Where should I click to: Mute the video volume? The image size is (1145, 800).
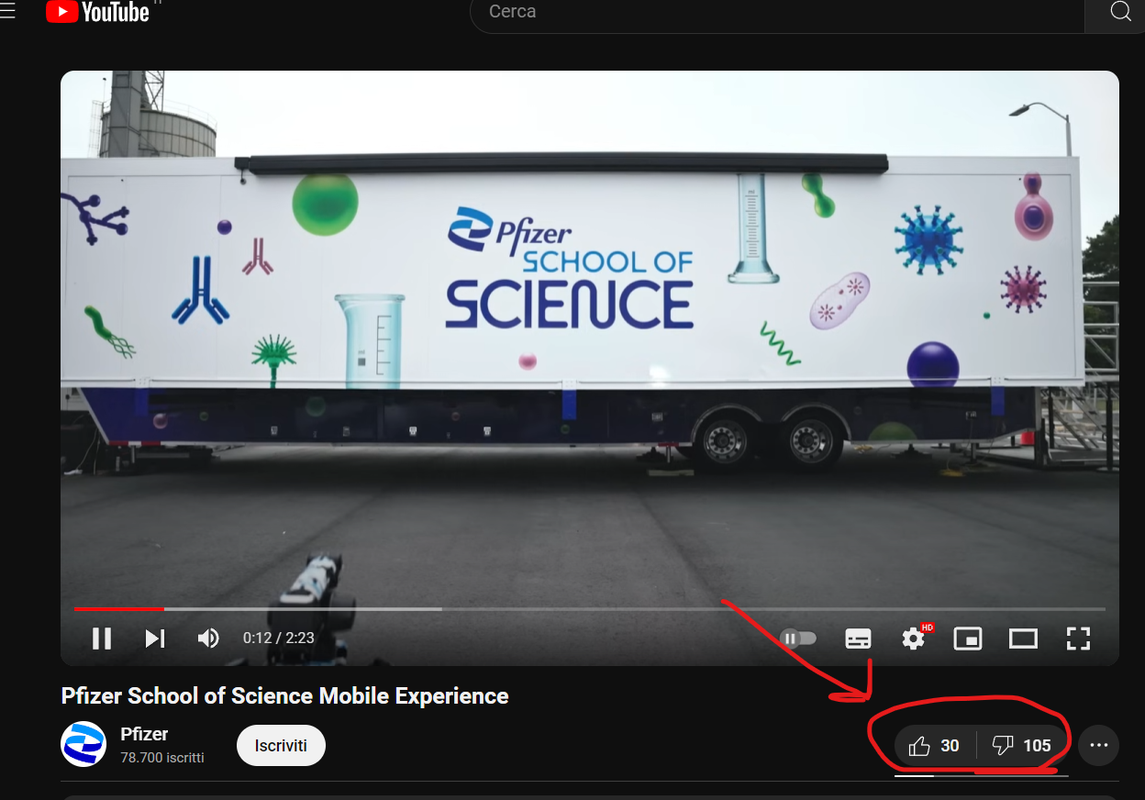pyautogui.click(x=208, y=639)
